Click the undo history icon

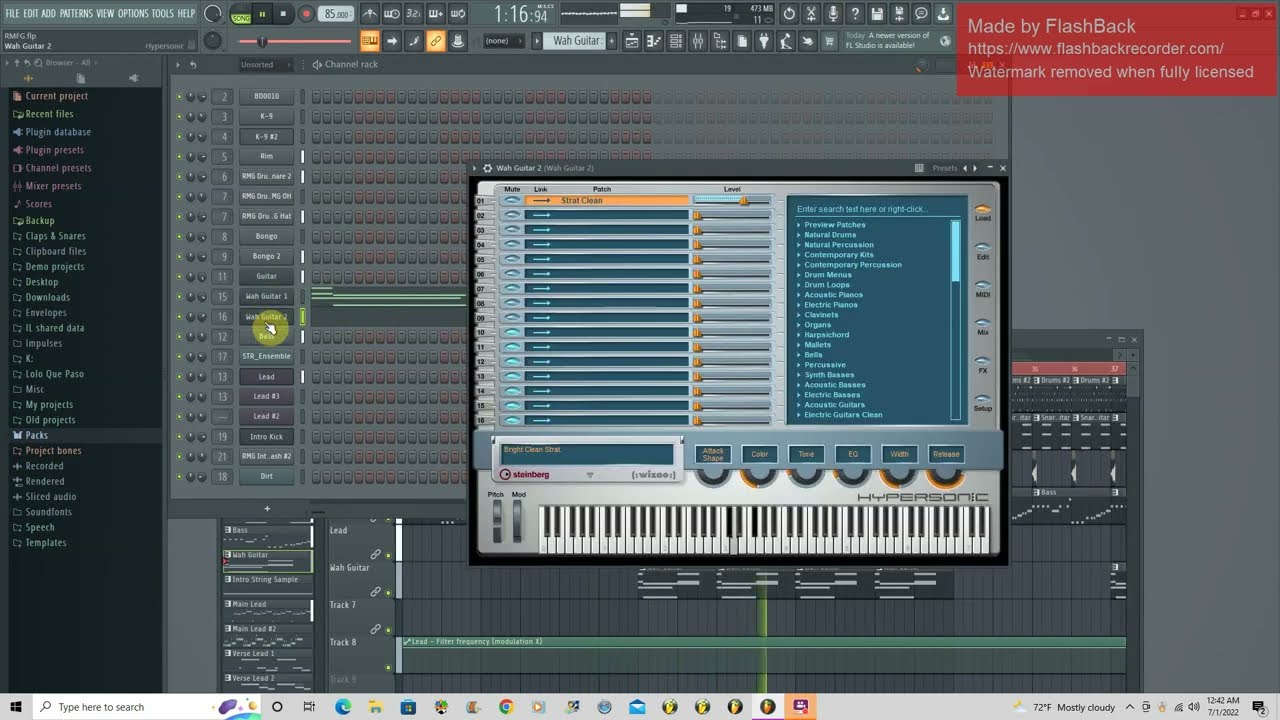tap(789, 14)
